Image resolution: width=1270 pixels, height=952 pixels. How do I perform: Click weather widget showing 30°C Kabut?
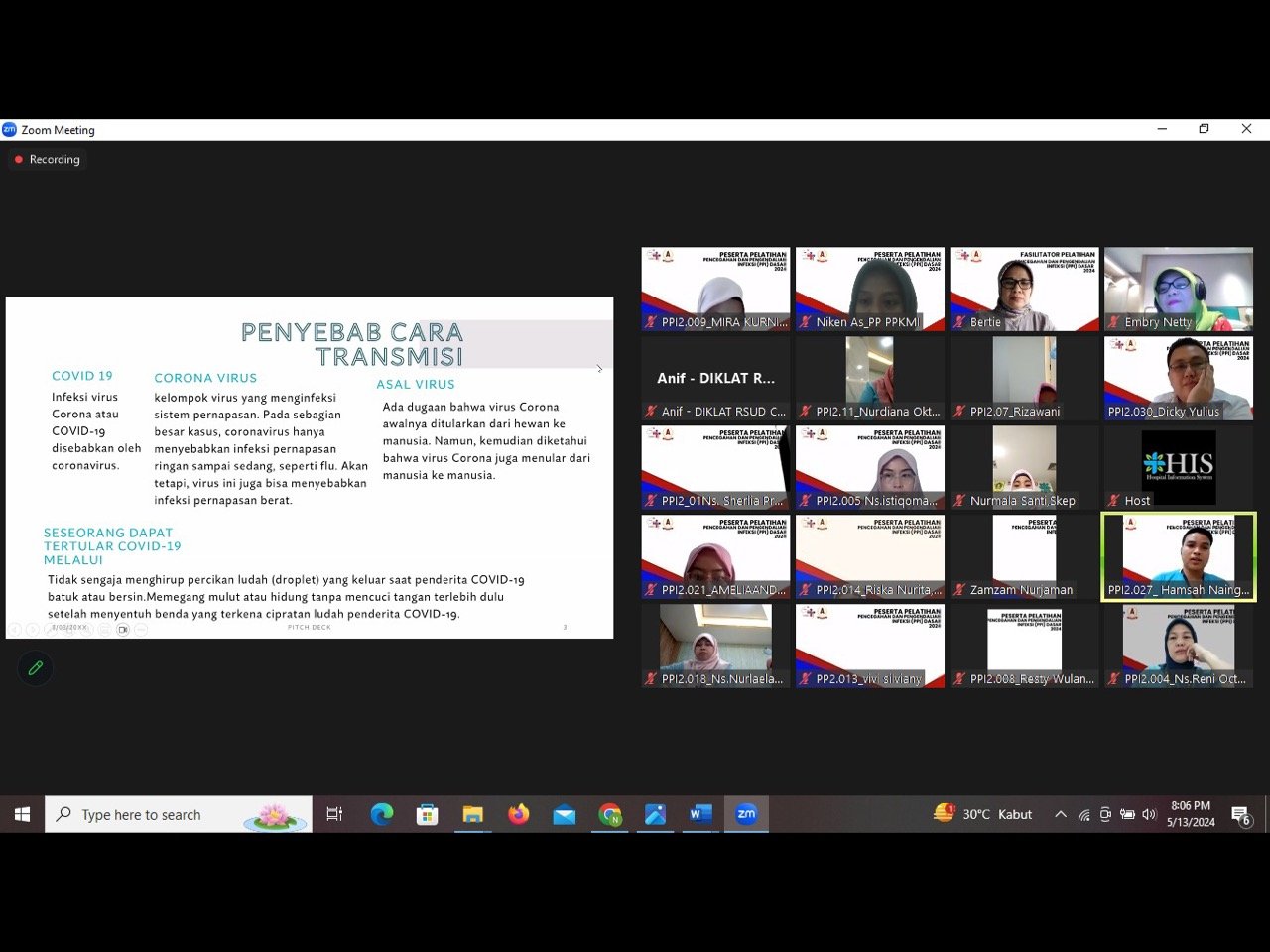982,814
